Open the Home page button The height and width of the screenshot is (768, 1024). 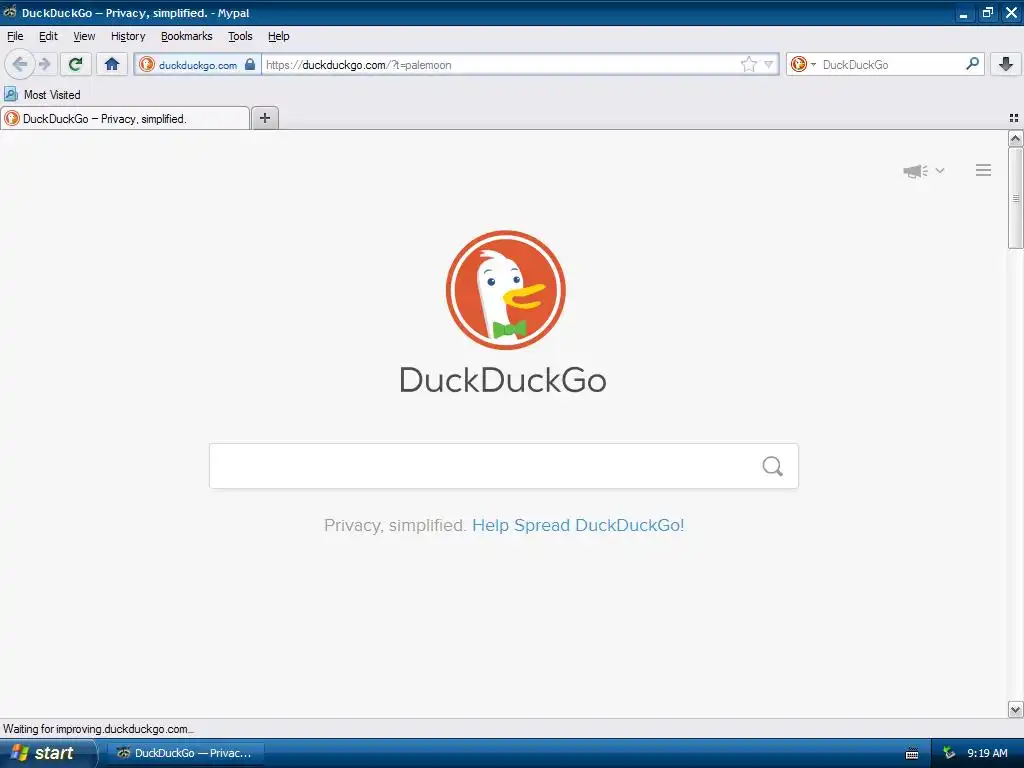tap(112, 64)
